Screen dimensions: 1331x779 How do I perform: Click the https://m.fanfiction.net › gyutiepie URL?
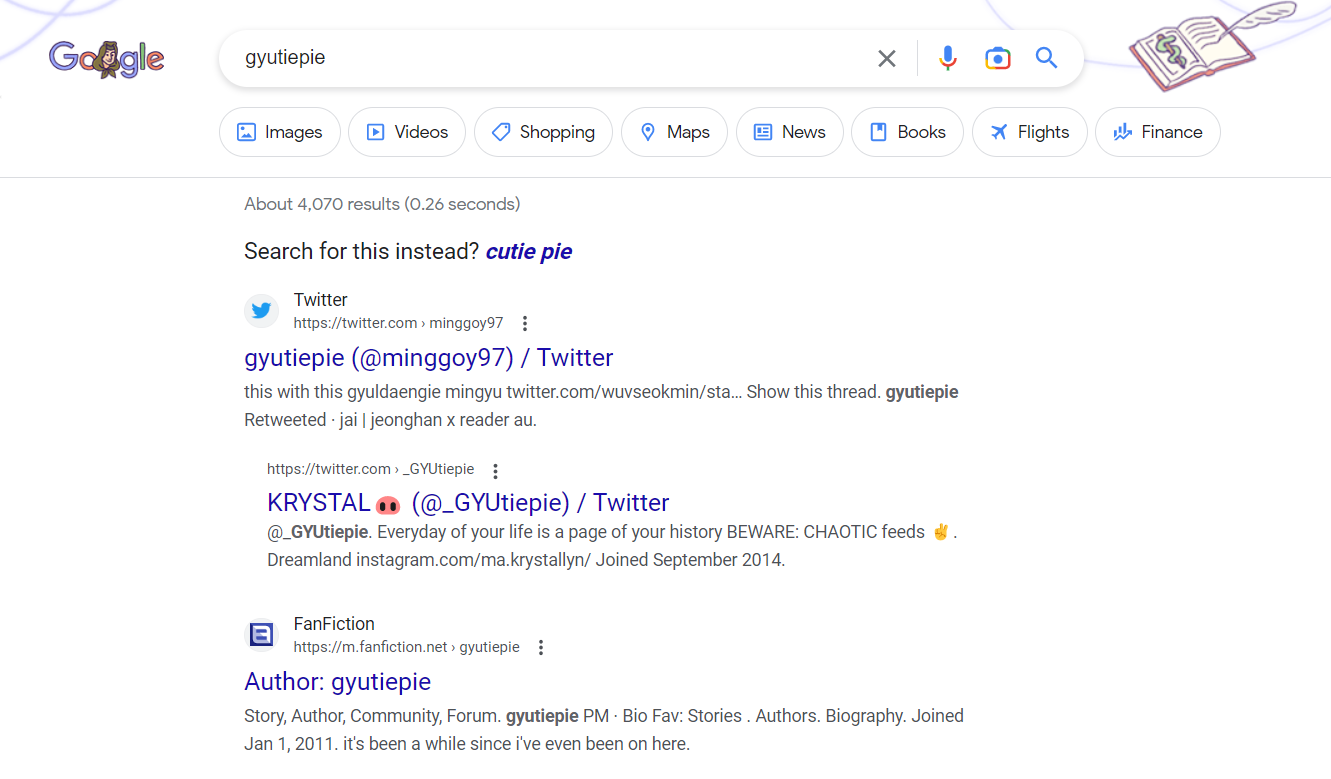(x=407, y=647)
